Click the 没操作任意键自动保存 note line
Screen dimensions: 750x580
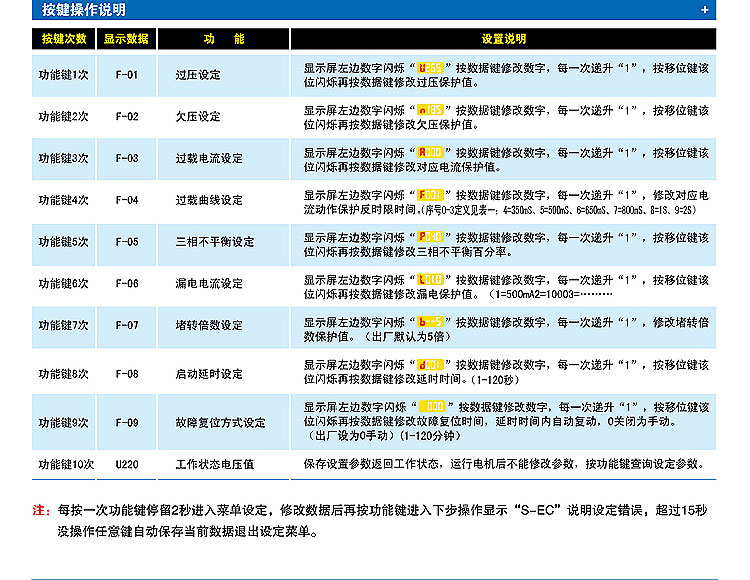click(x=188, y=532)
